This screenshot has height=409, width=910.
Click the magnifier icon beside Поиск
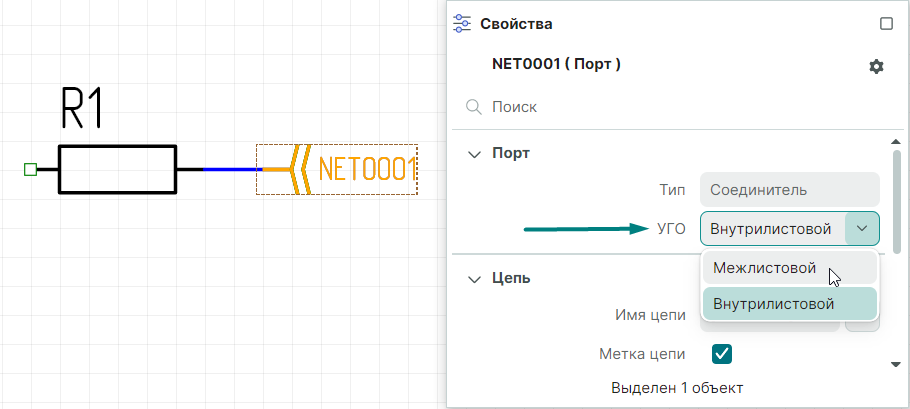pyautogui.click(x=472, y=106)
